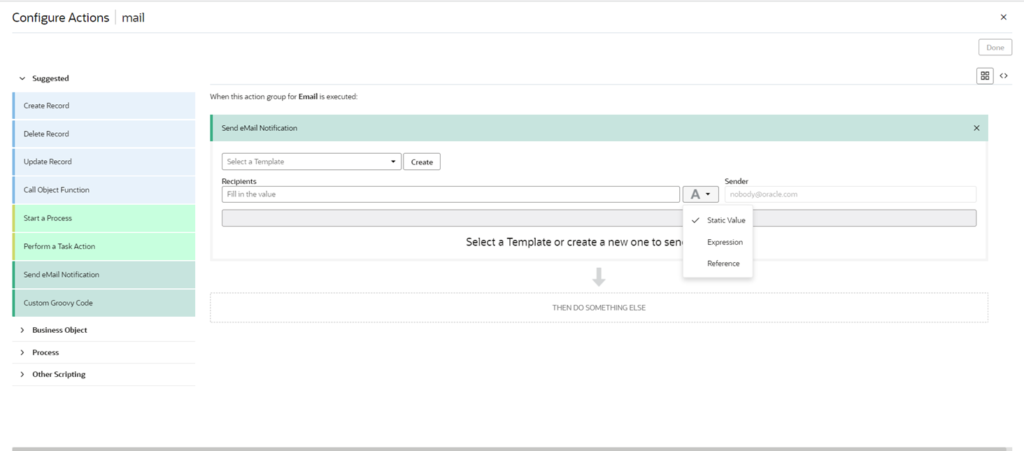Click the gray bar under Recipients
This screenshot has height=451, width=1024.
click(599, 218)
